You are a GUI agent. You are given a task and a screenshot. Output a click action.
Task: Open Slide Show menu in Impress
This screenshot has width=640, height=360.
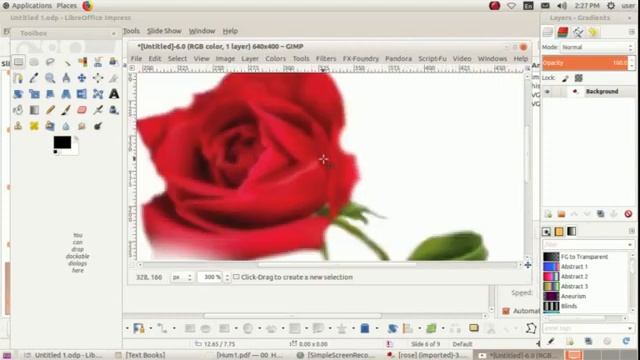click(x=164, y=31)
